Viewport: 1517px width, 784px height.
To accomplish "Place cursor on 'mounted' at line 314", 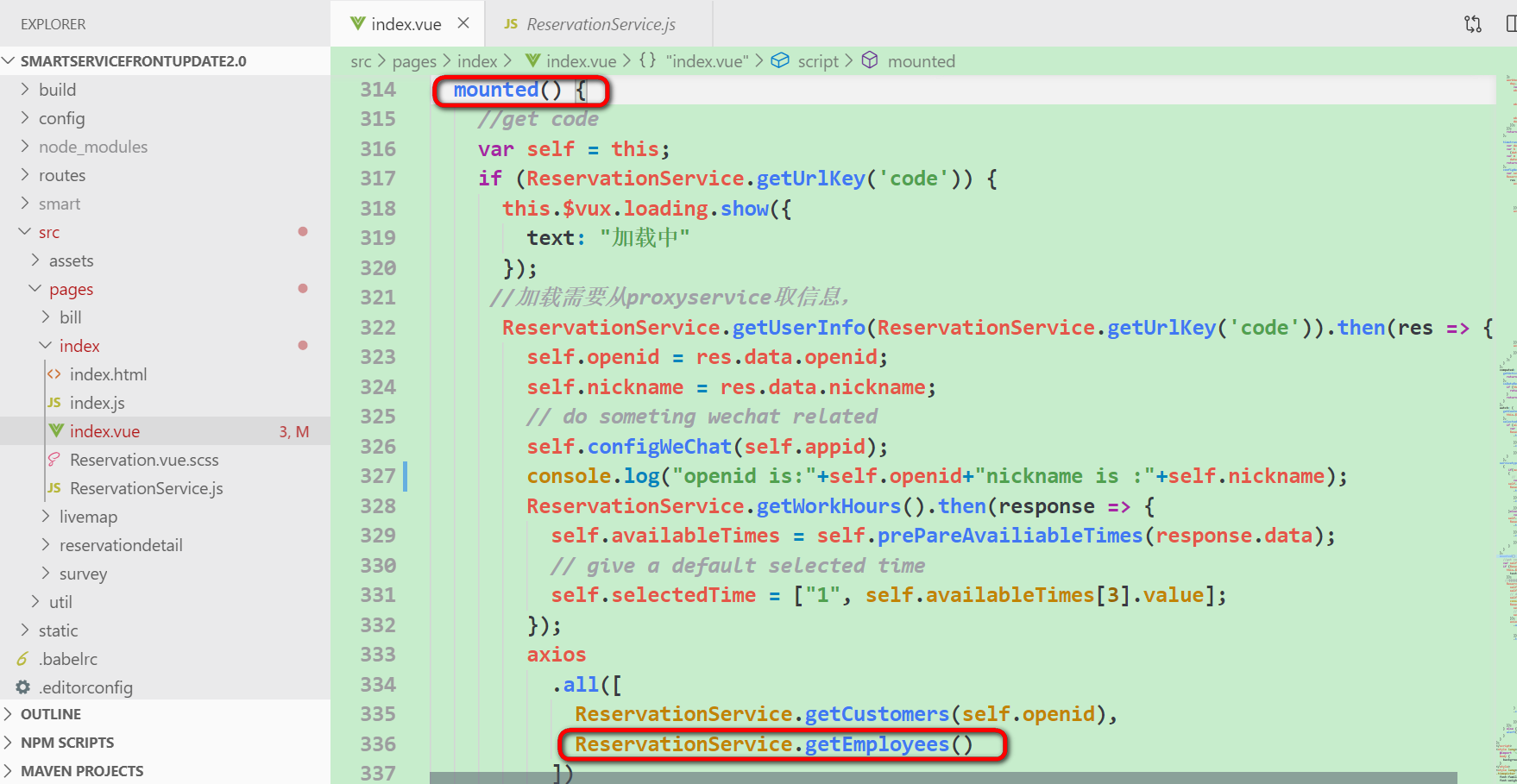I will click(x=496, y=90).
